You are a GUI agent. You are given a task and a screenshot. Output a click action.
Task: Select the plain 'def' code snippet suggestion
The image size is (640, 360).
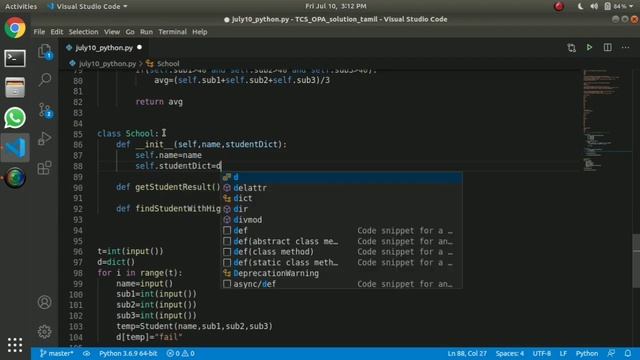[342, 231]
